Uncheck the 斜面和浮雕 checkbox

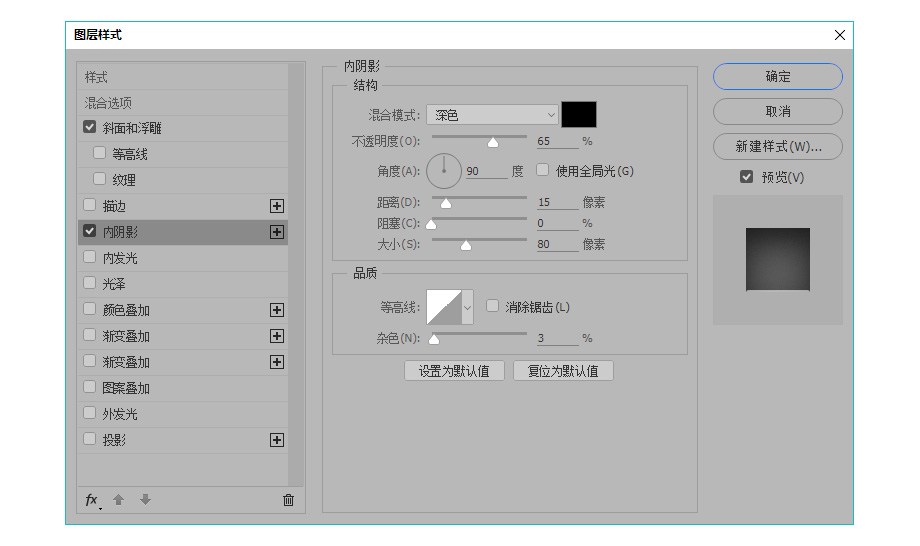coord(90,127)
